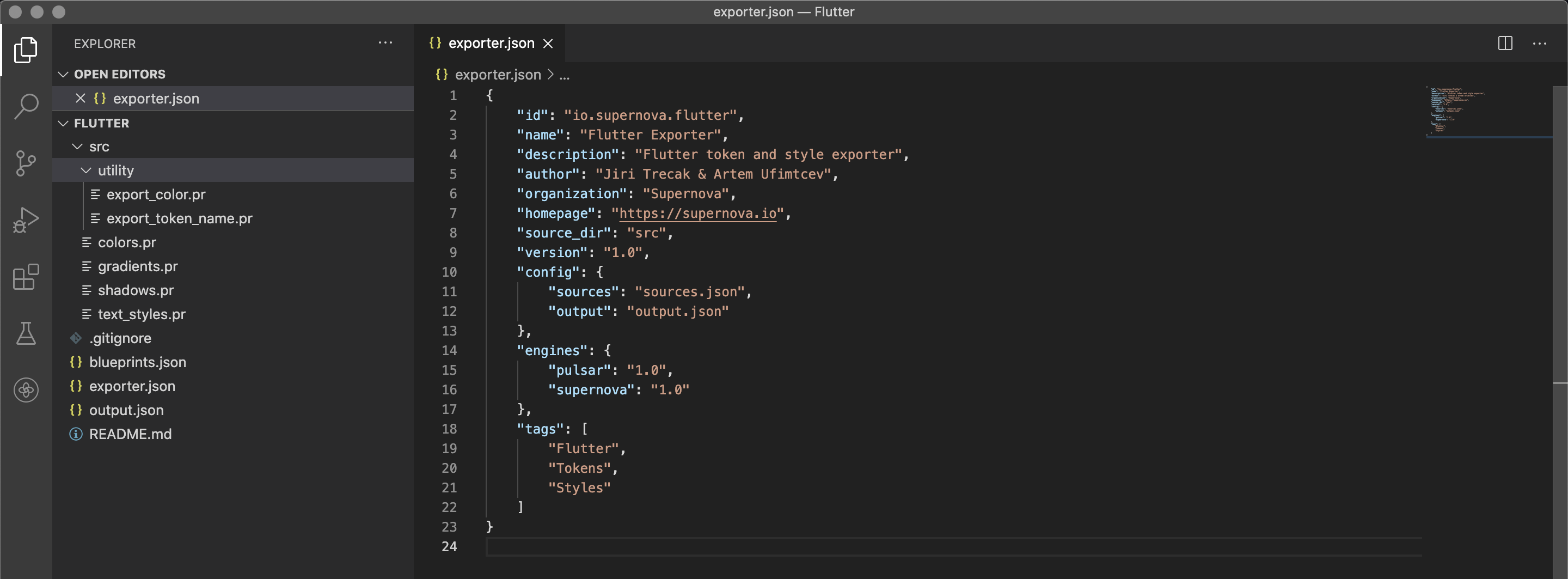Collapse the src folder
The image size is (1568, 579).
pyautogui.click(x=77, y=147)
